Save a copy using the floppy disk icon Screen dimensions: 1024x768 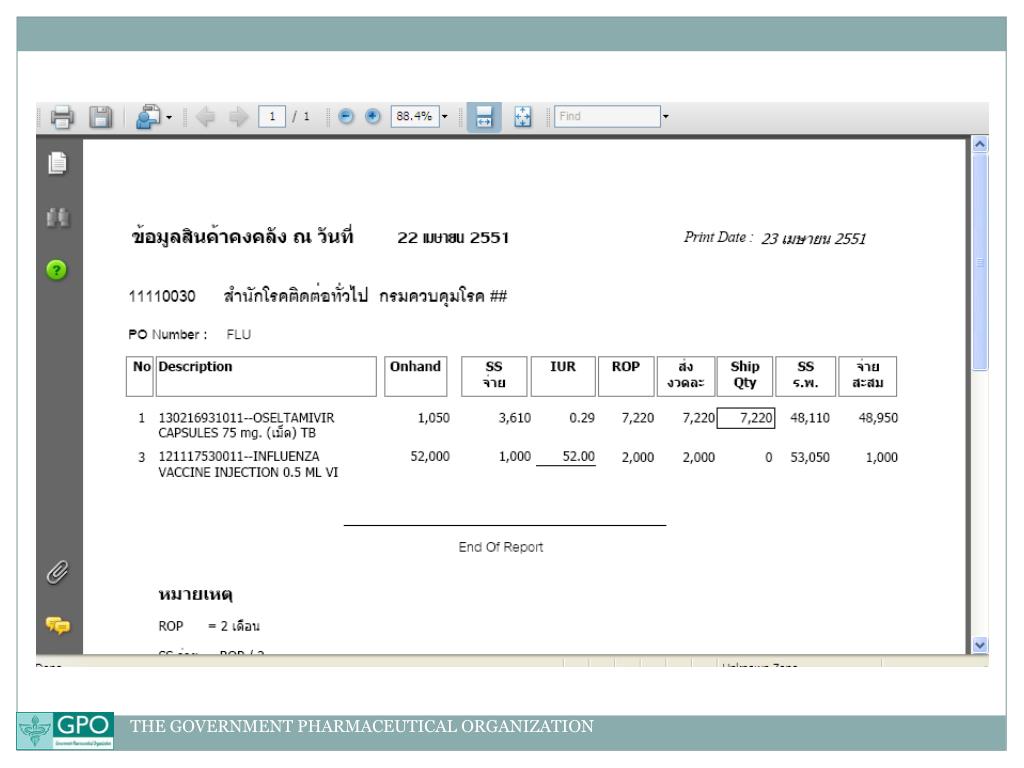[101, 117]
